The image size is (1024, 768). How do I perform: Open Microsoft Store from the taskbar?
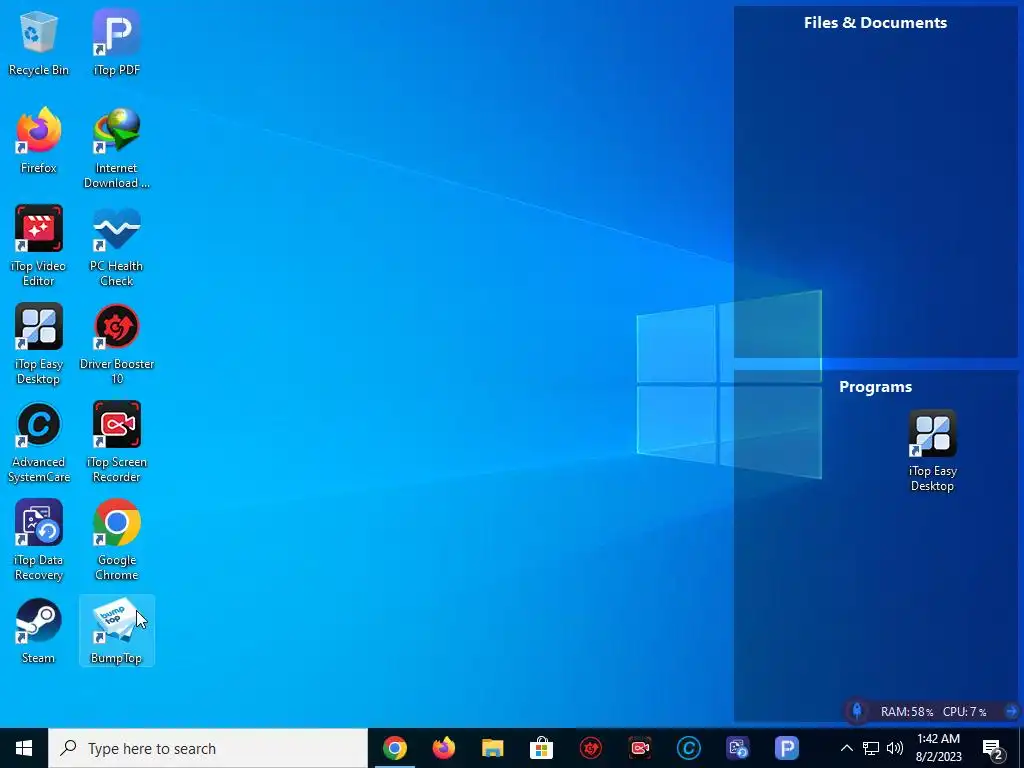pyautogui.click(x=541, y=748)
